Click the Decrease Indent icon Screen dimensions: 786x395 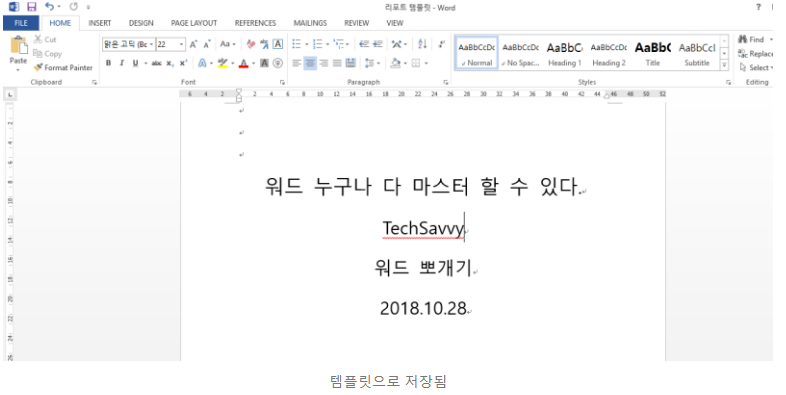pos(364,44)
